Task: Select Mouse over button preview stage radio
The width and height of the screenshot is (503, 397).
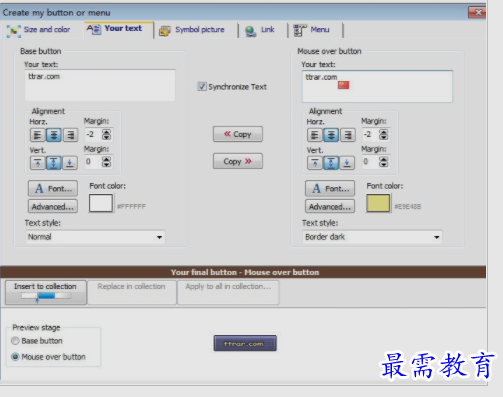Action: point(15,357)
